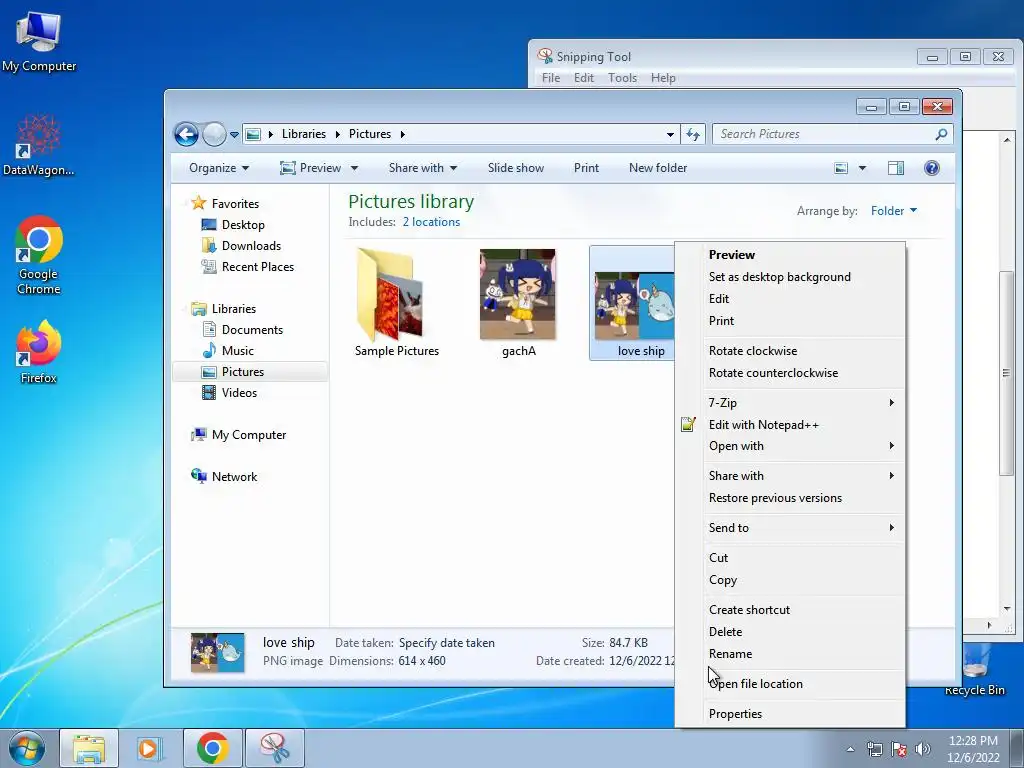
Task: Open the Organize dropdown menu
Action: 219,168
